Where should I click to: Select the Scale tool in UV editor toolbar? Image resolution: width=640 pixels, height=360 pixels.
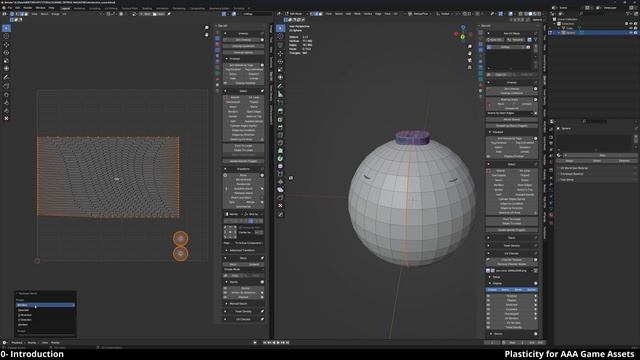click(x=6, y=61)
